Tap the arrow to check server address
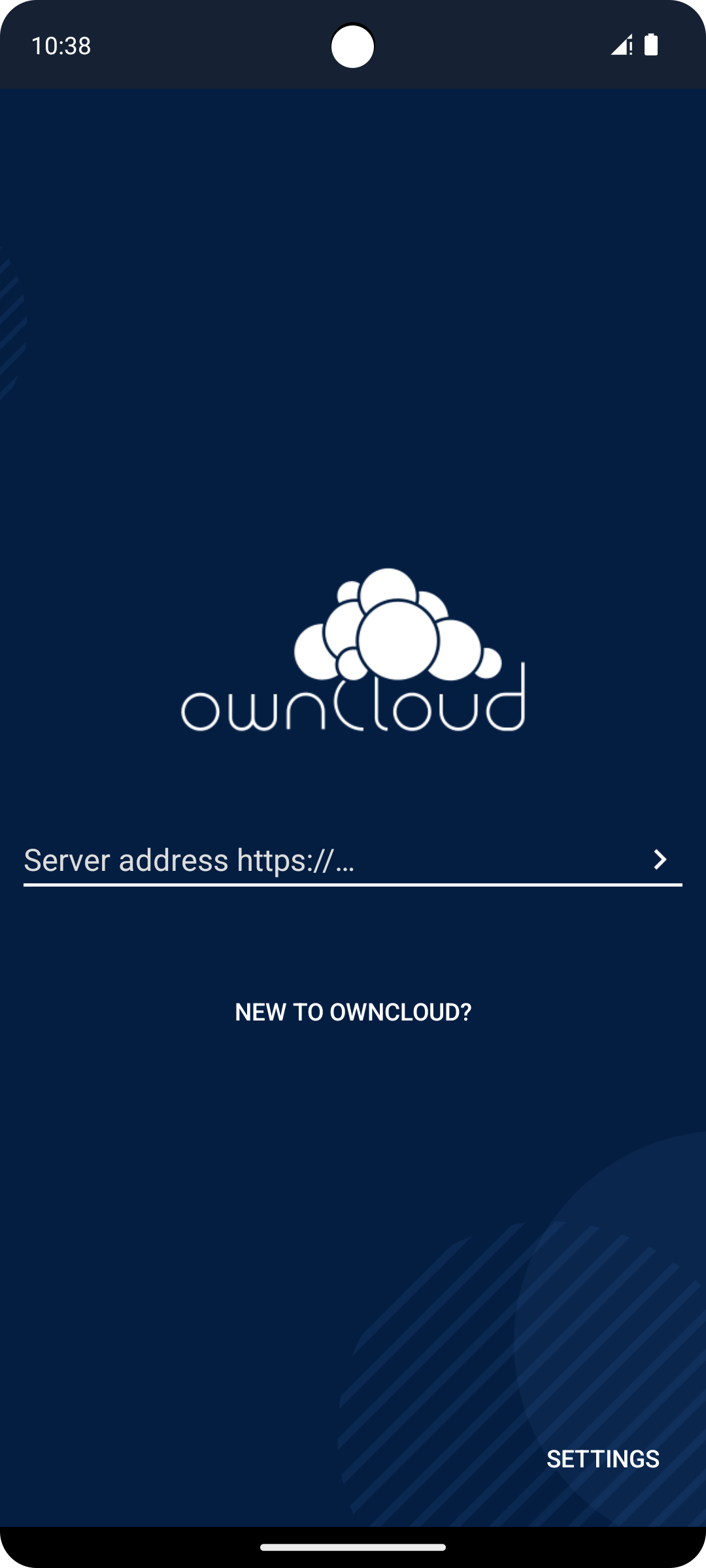The image size is (706, 1568). coord(660,859)
